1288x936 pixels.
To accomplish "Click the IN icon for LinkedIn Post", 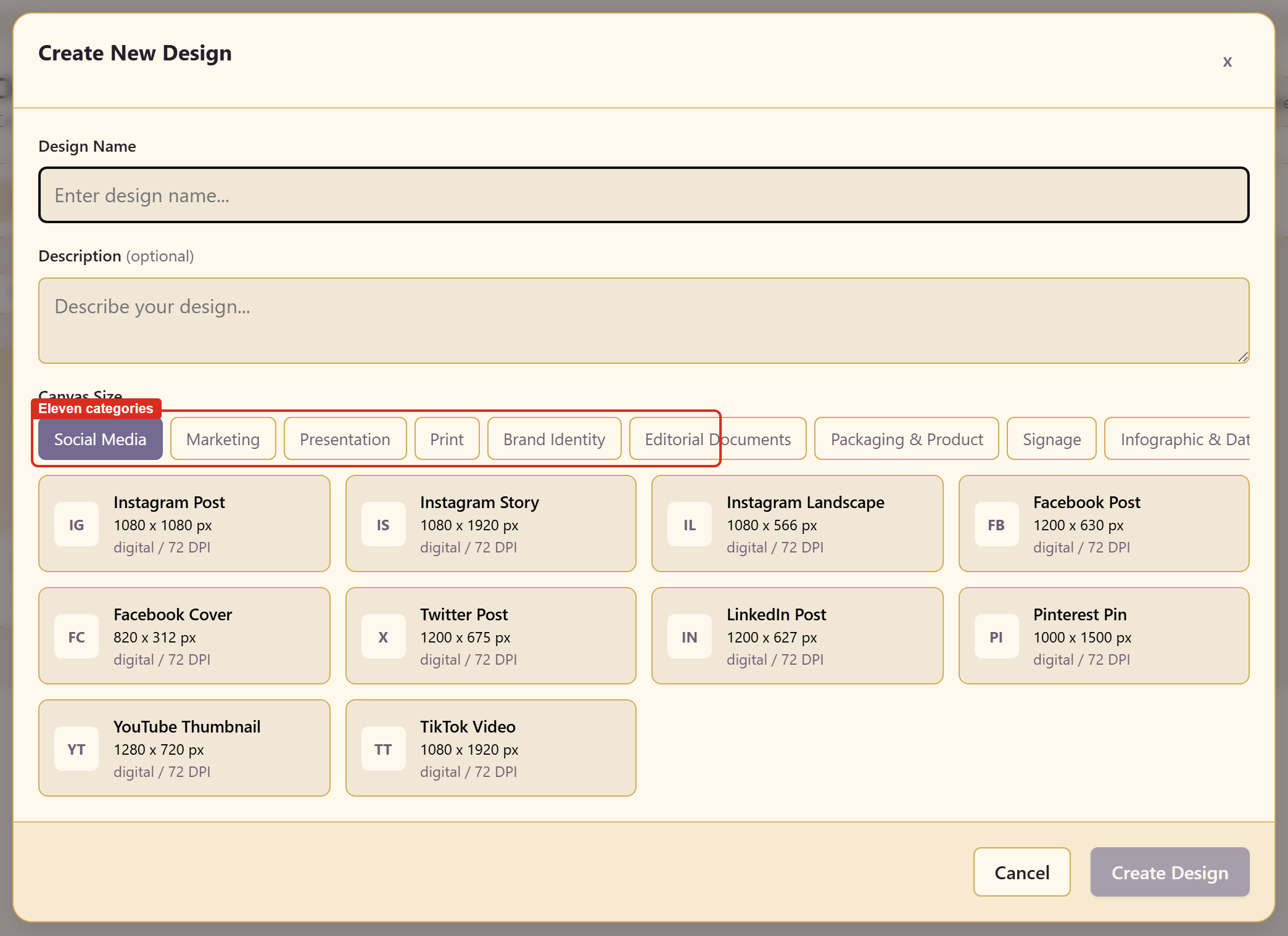I will click(x=690, y=636).
